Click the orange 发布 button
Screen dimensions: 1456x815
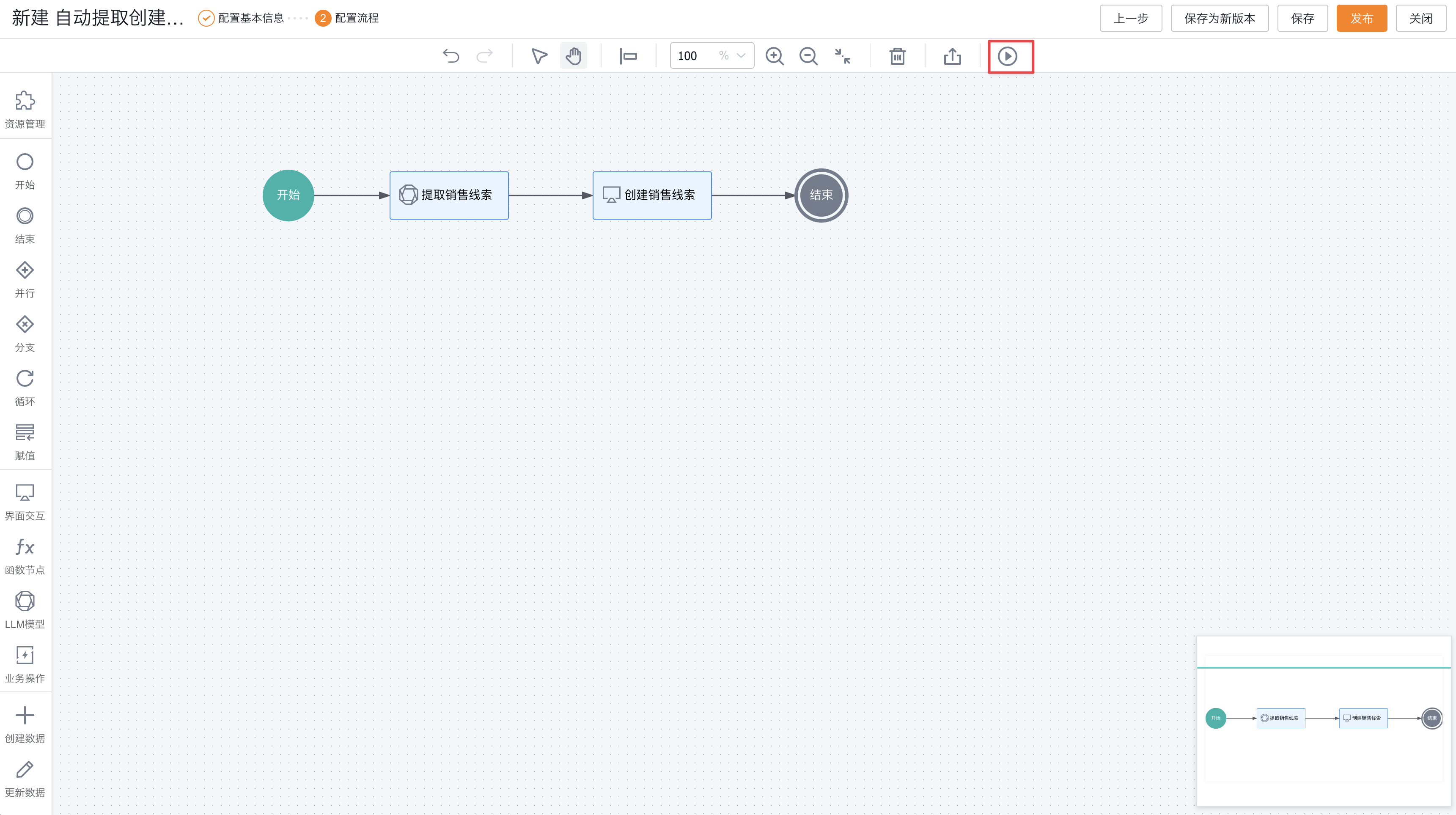pyautogui.click(x=1361, y=18)
